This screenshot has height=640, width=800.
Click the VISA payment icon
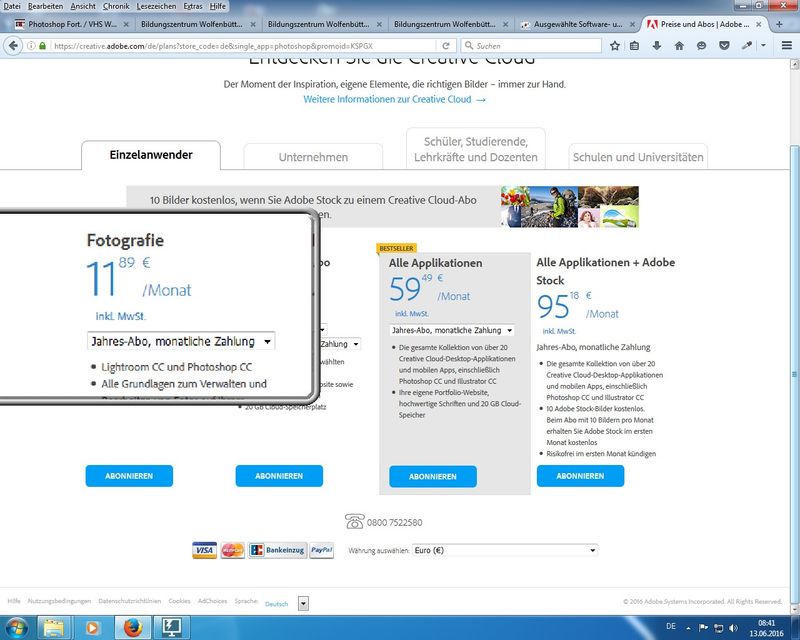pyautogui.click(x=204, y=550)
